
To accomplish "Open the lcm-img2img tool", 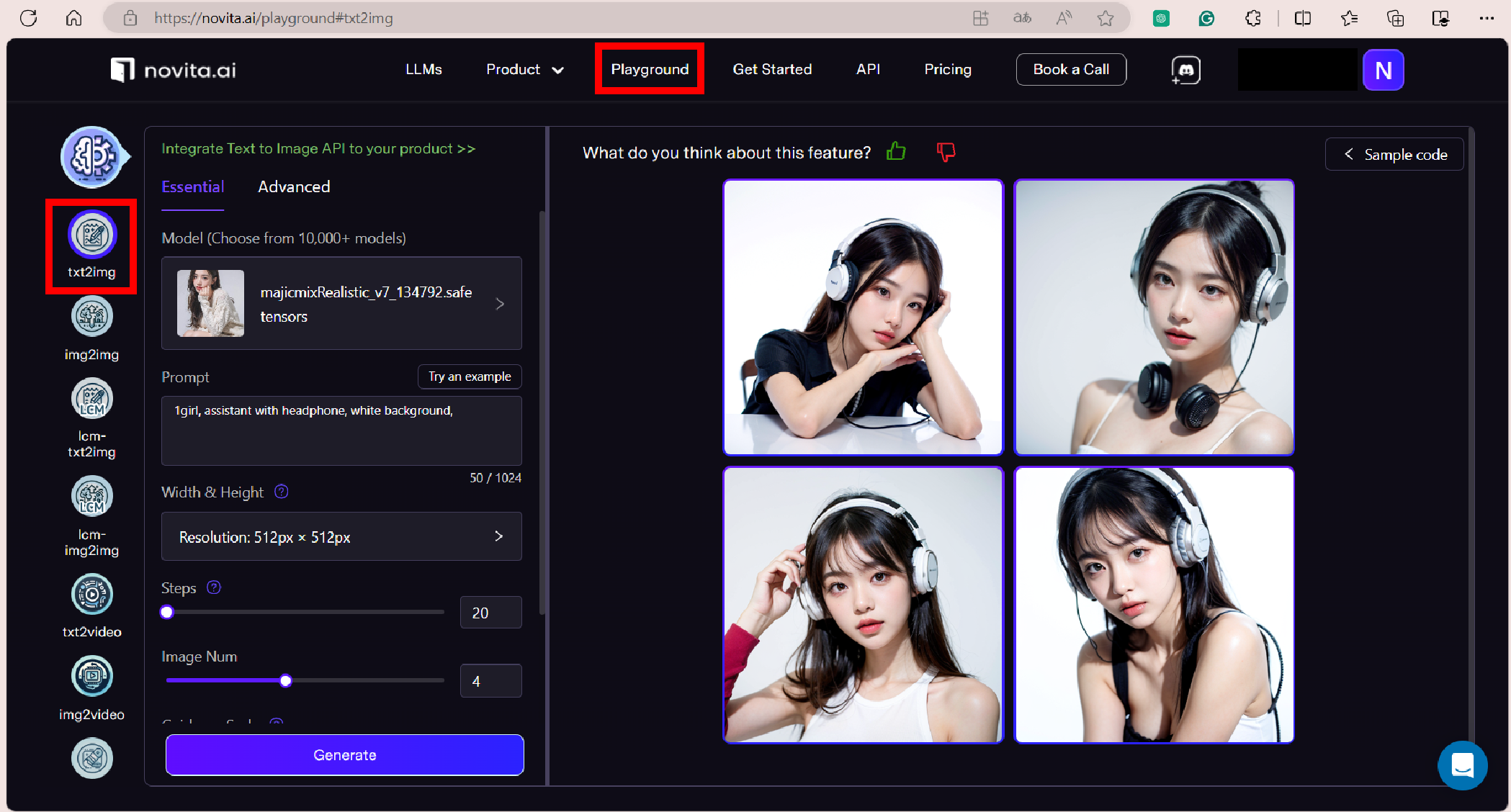I will coord(91,497).
